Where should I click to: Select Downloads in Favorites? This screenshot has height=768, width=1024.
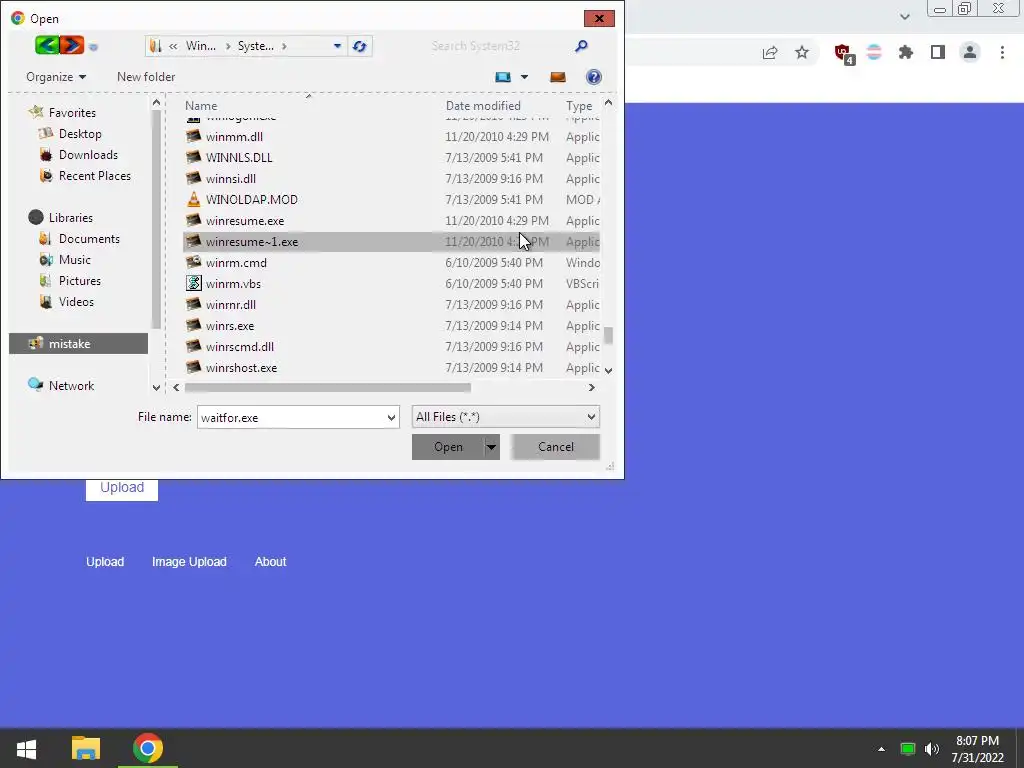(88, 155)
